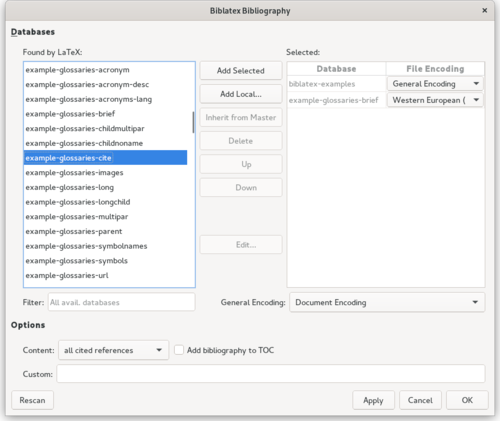Click the Database column header
The height and width of the screenshot is (421, 500).
click(336, 69)
